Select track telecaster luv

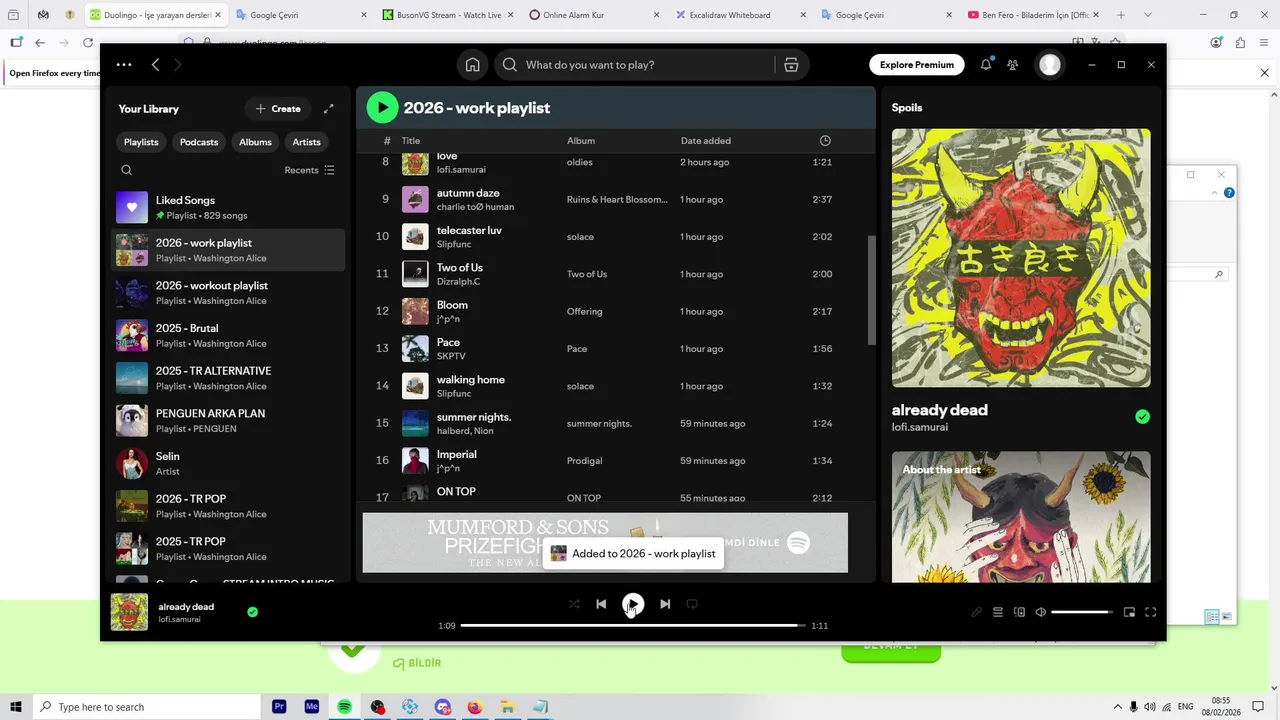point(469,230)
